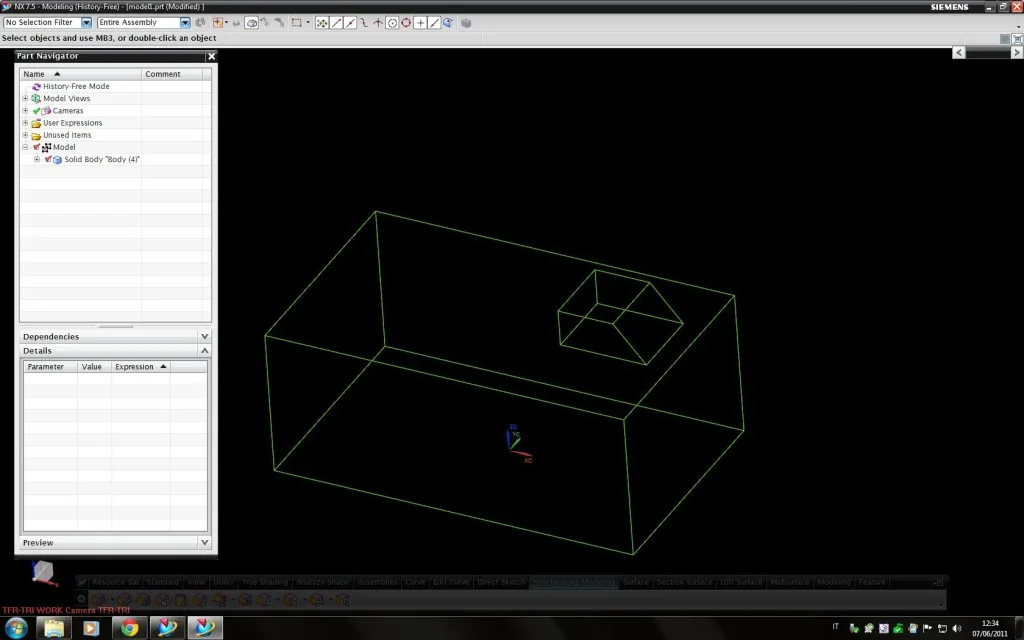Viewport: 1024px width, 640px height.
Task: Toggle the Control Point snap icon
Action: 364,22
